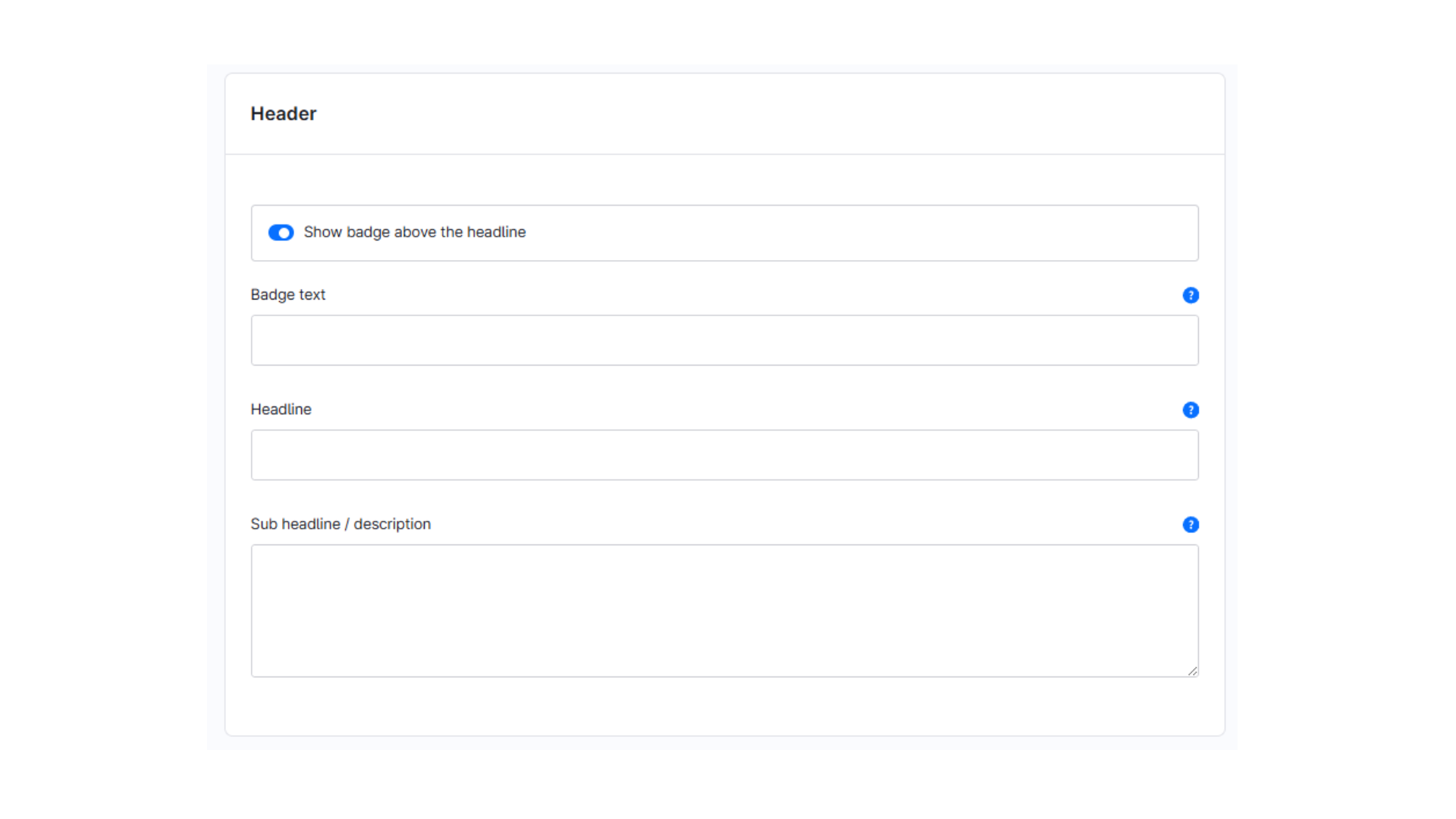
Task: Open help icon for Headline
Action: coord(1191,410)
